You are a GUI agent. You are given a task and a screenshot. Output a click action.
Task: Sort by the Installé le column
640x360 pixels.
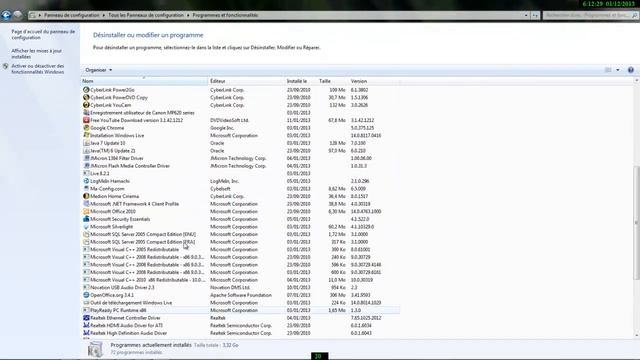coord(301,81)
